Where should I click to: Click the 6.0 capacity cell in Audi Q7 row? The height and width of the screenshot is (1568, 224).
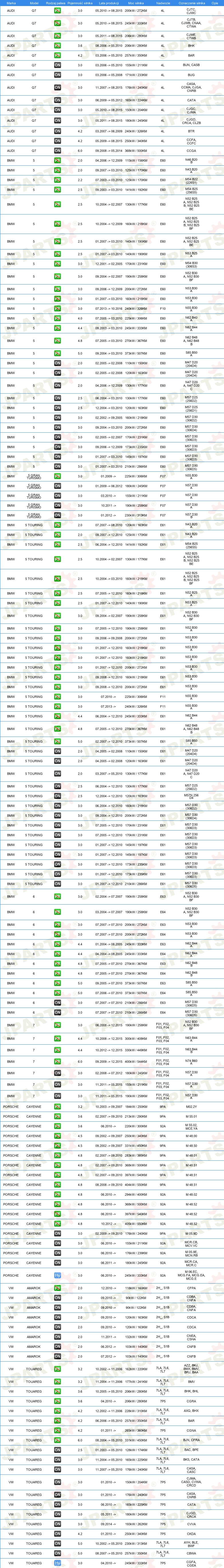pyautogui.click(x=80, y=150)
